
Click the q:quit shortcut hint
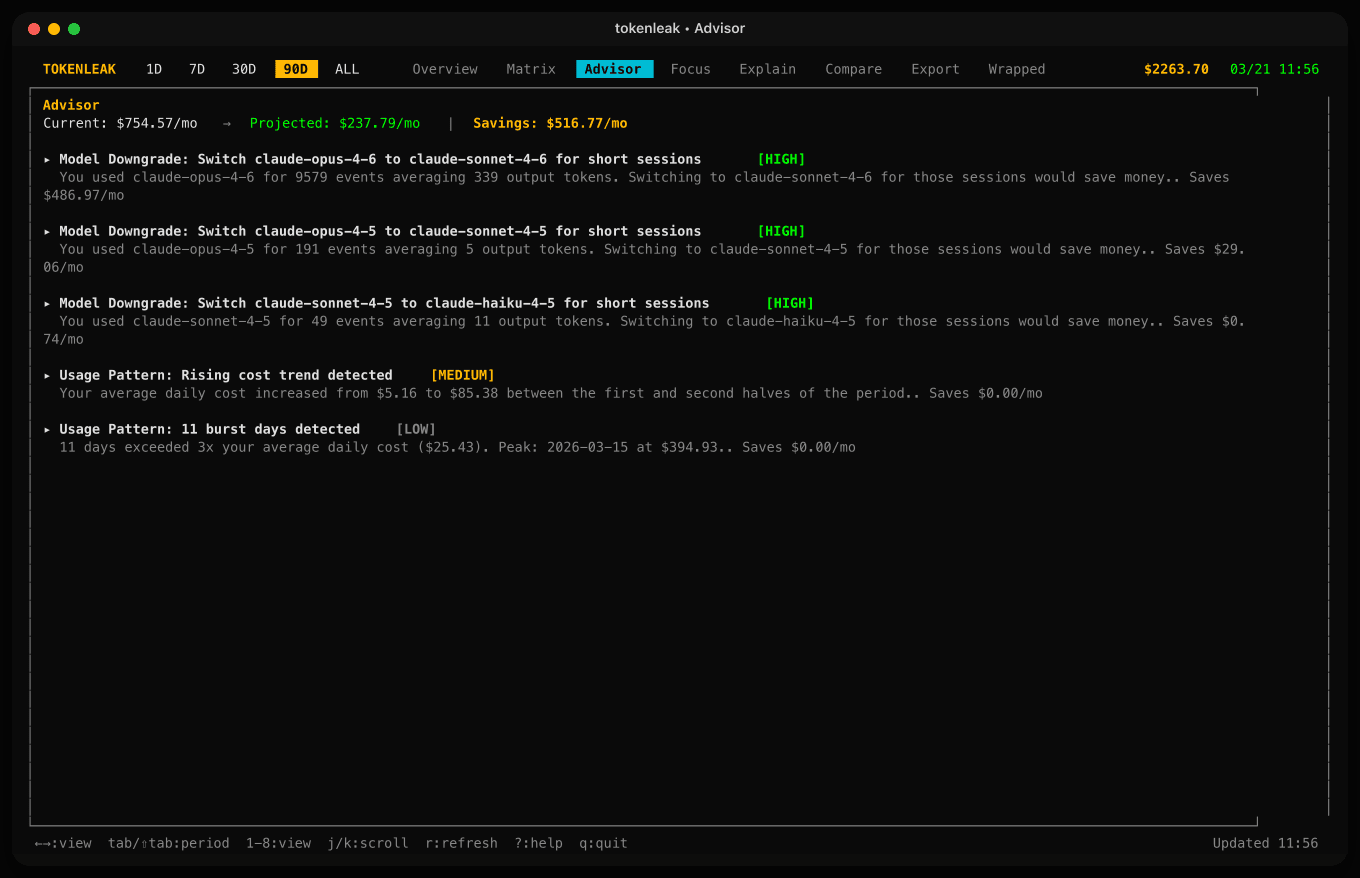pyautogui.click(x=604, y=843)
